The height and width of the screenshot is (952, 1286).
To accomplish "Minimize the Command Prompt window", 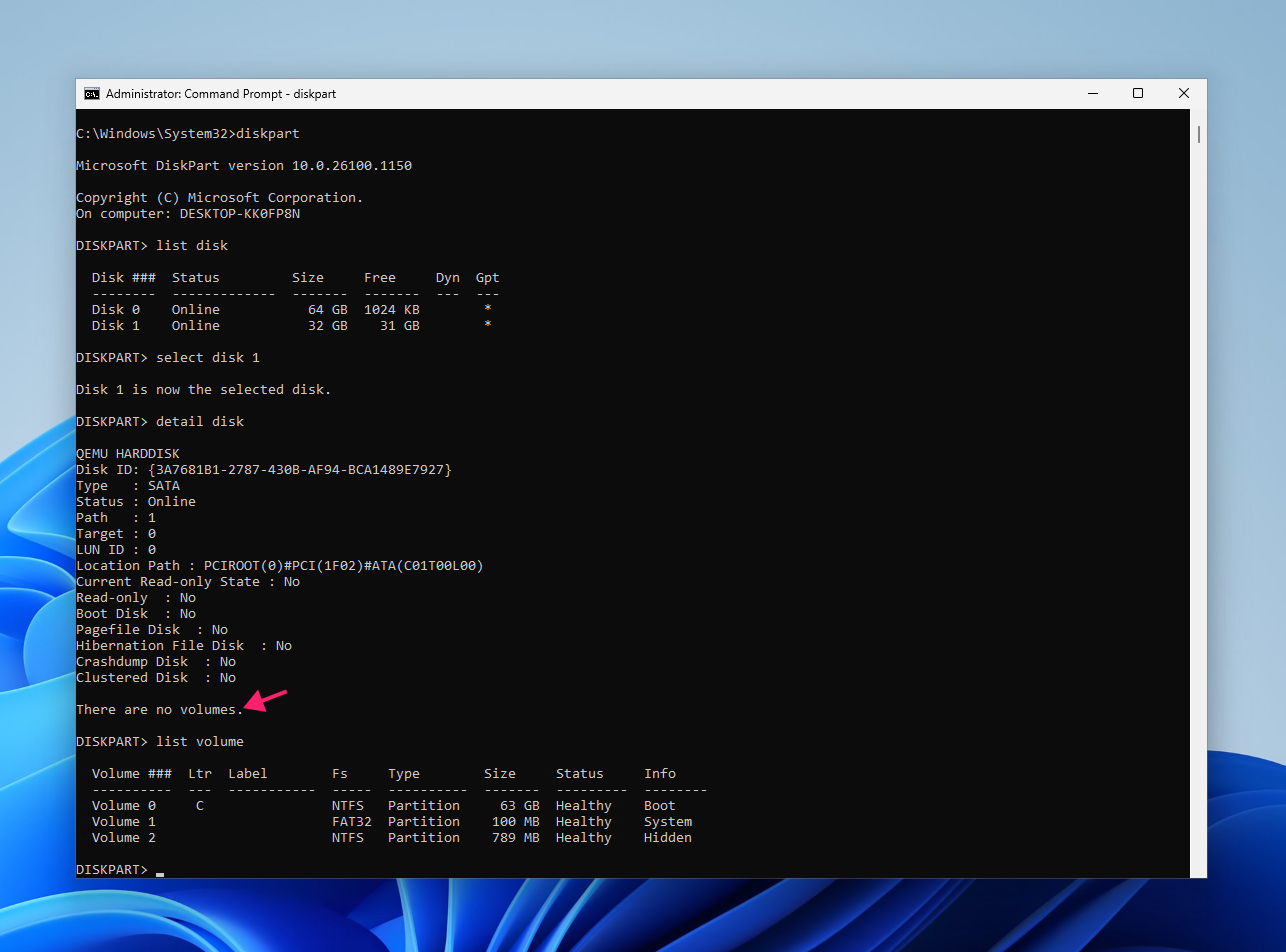I will click(1092, 94).
